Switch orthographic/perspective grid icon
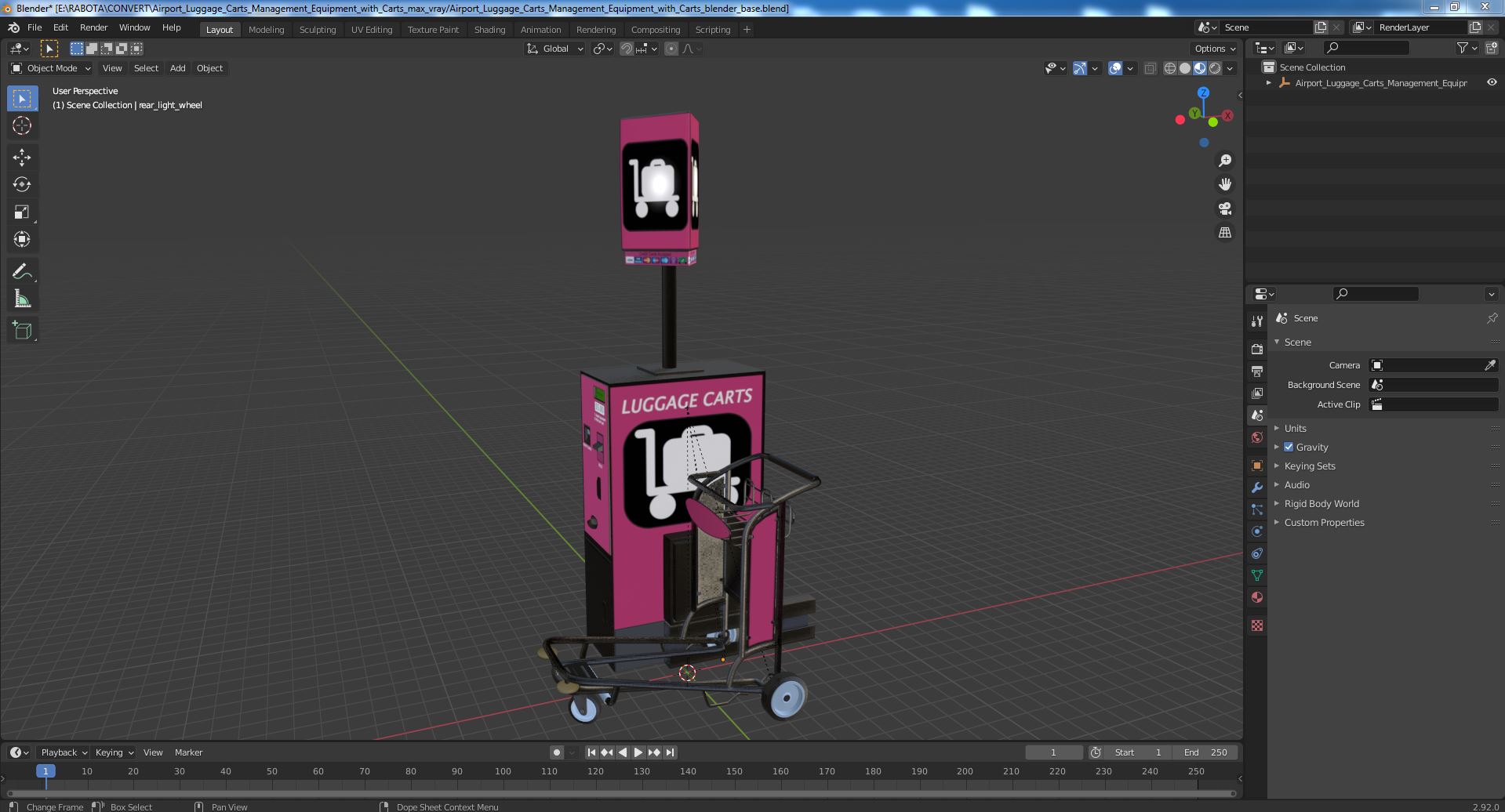The image size is (1505, 812). point(1225,233)
